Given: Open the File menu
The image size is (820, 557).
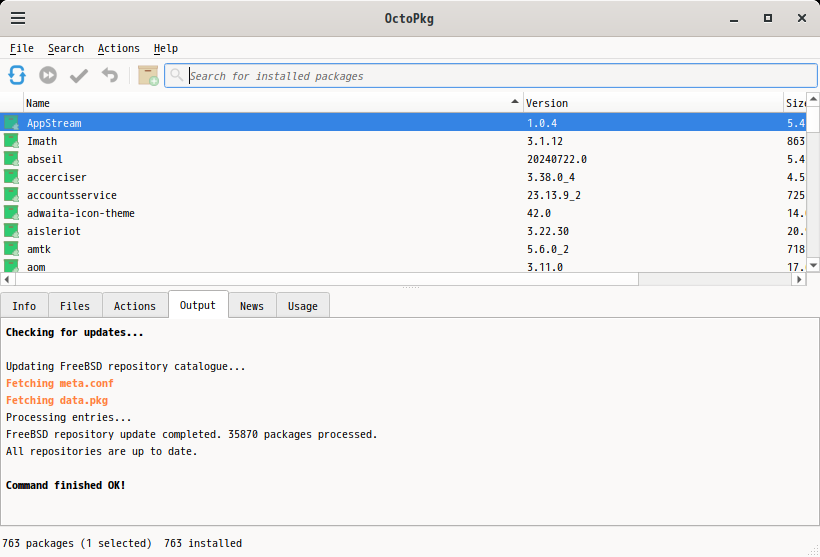Looking at the screenshot, I should pos(22,48).
